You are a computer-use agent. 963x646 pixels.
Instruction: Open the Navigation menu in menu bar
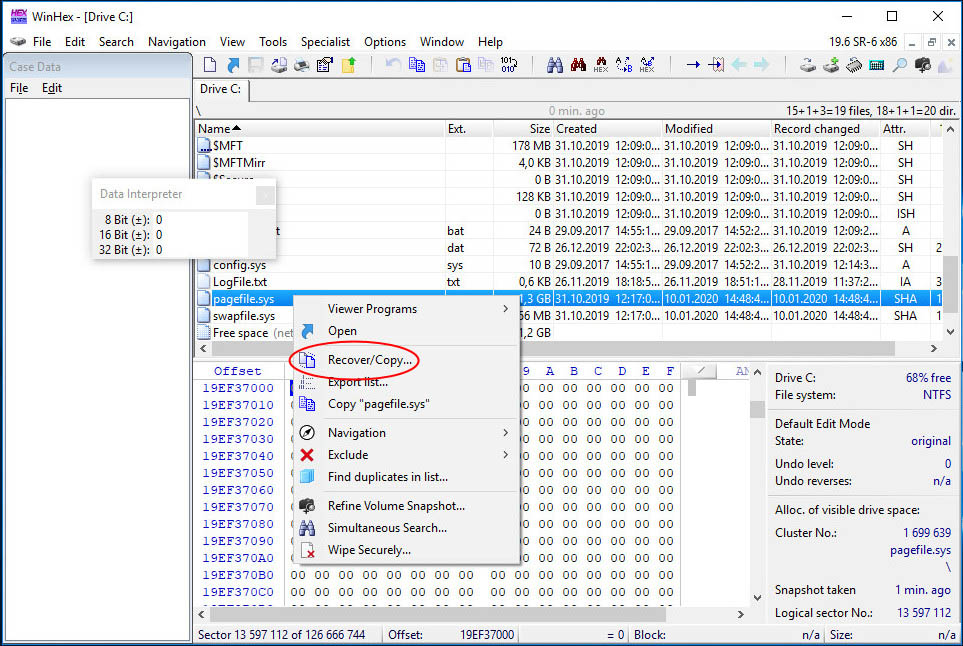point(177,42)
